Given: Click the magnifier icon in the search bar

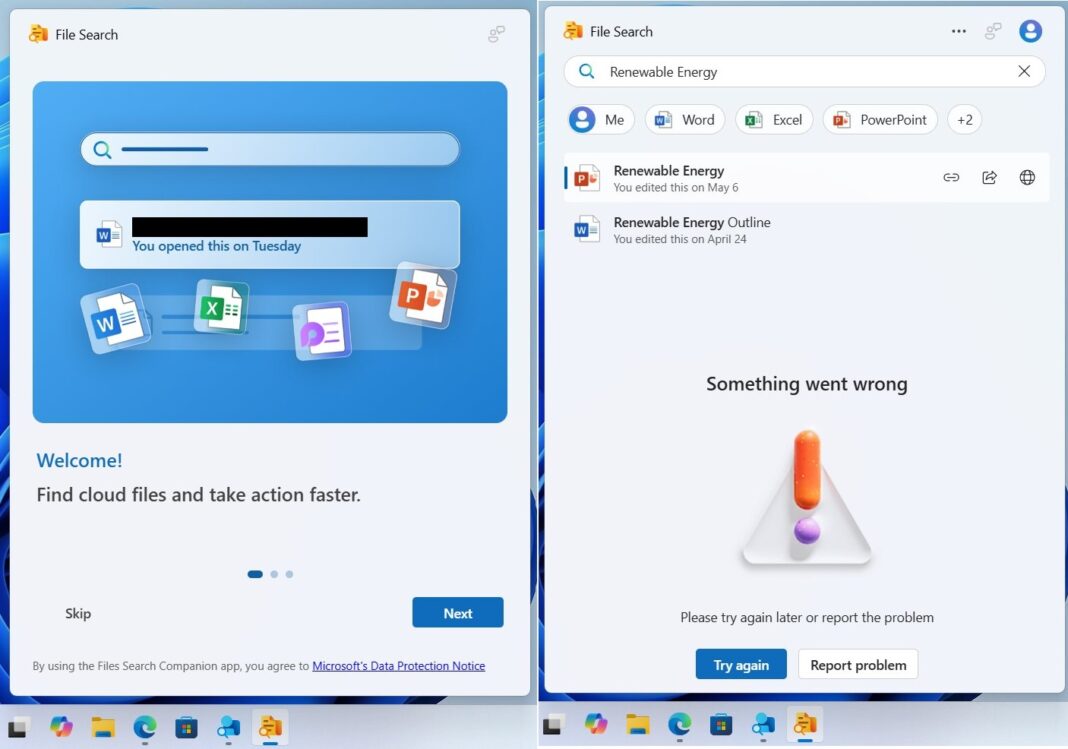Looking at the screenshot, I should [586, 72].
